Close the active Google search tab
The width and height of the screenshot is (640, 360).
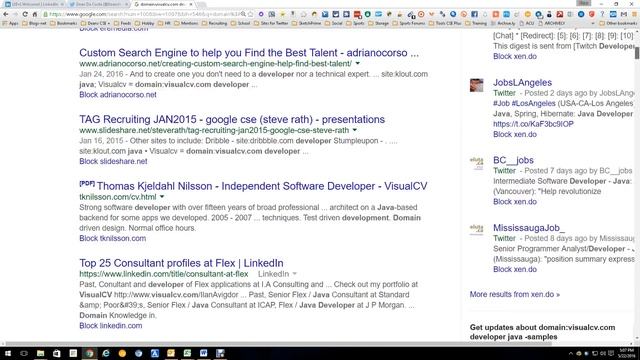191,4
